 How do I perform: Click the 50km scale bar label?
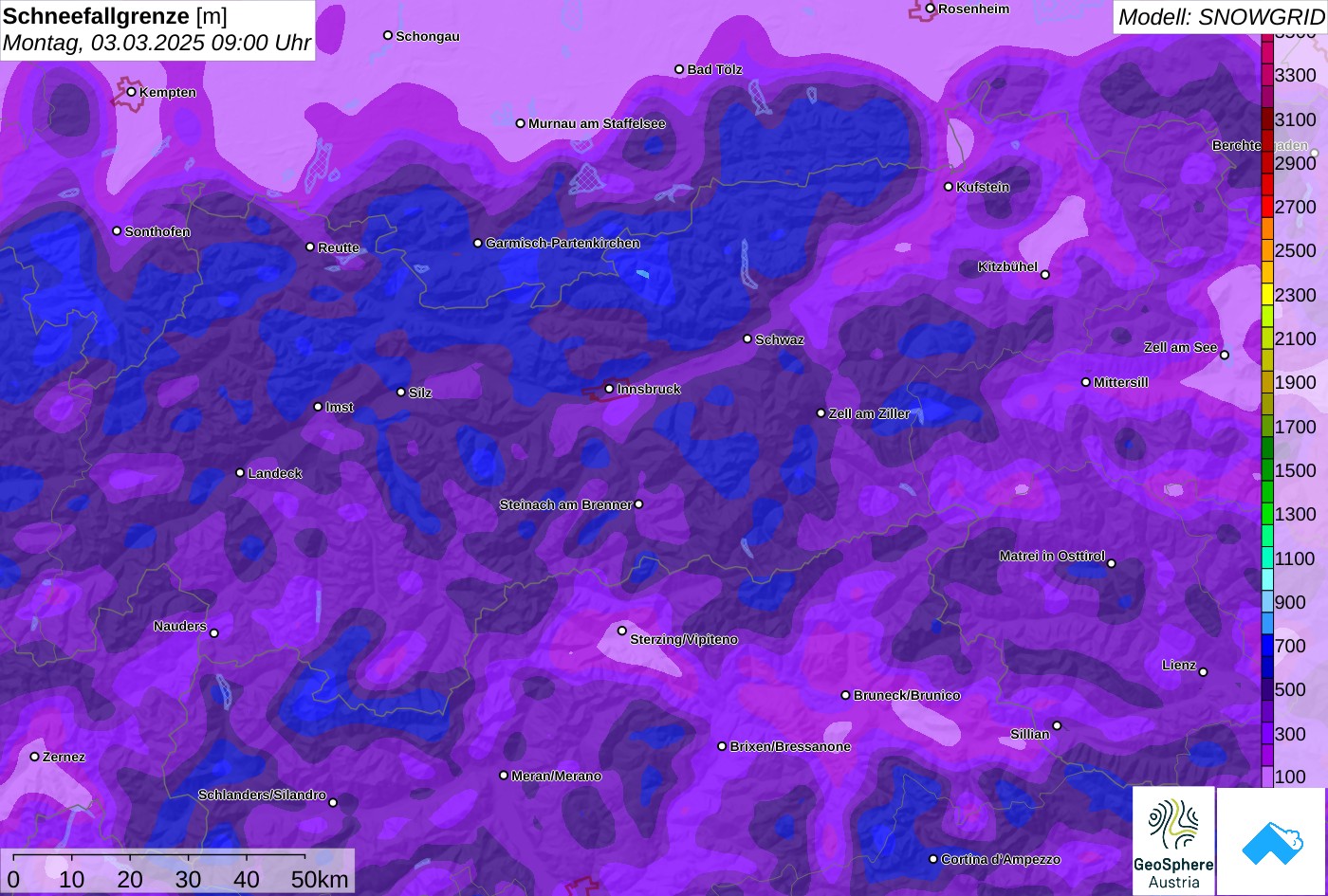(x=320, y=879)
